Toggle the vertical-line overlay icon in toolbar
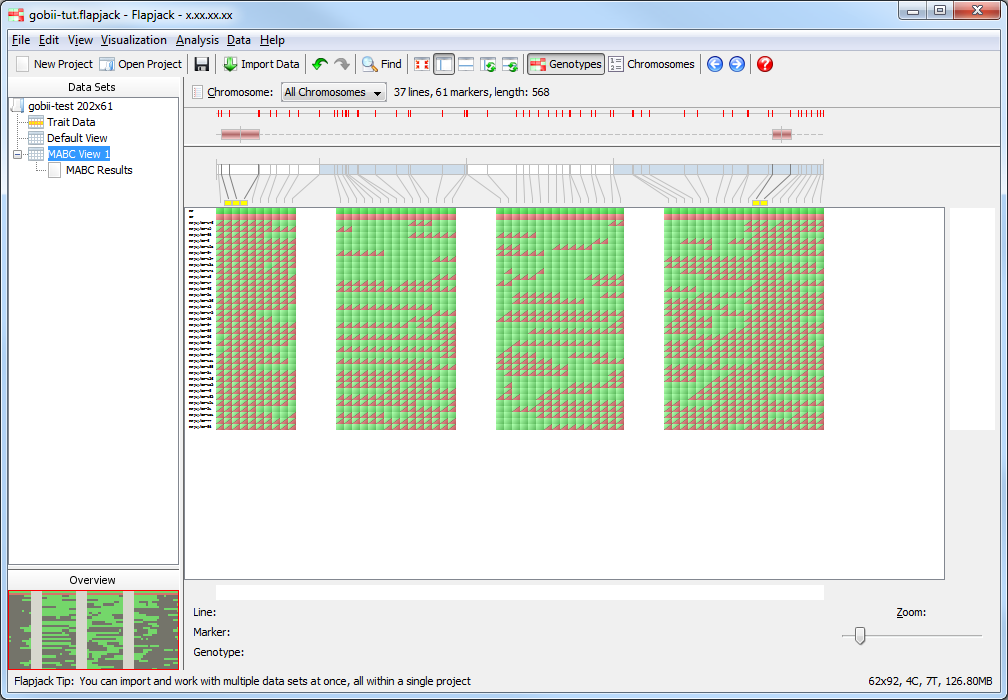 coord(444,64)
